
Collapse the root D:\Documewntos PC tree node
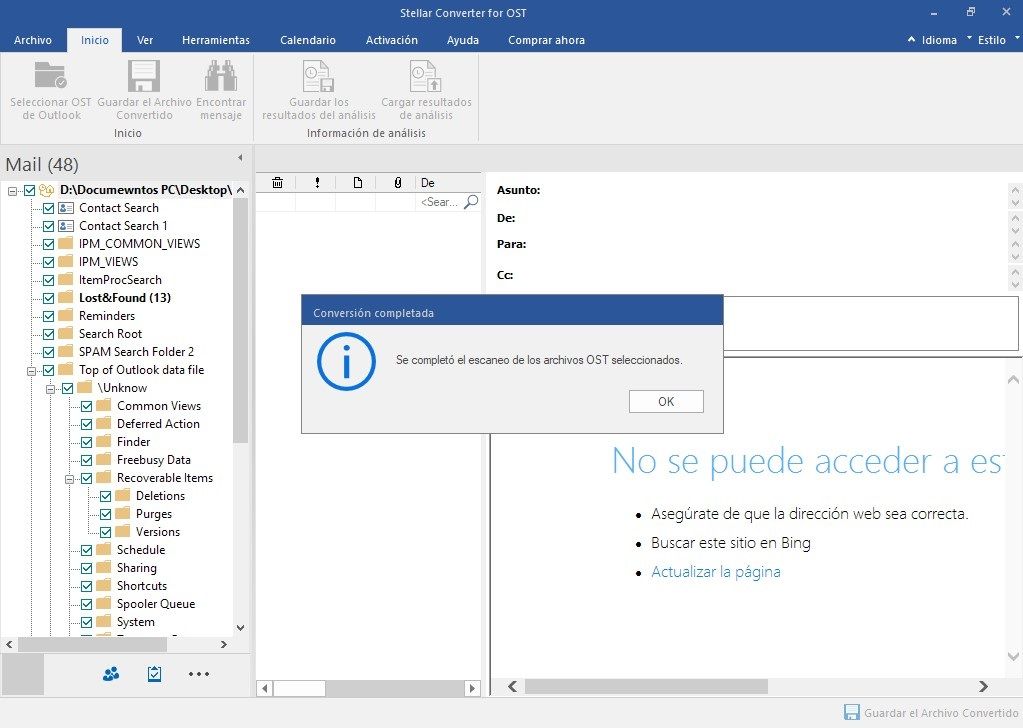click(x=12, y=190)
